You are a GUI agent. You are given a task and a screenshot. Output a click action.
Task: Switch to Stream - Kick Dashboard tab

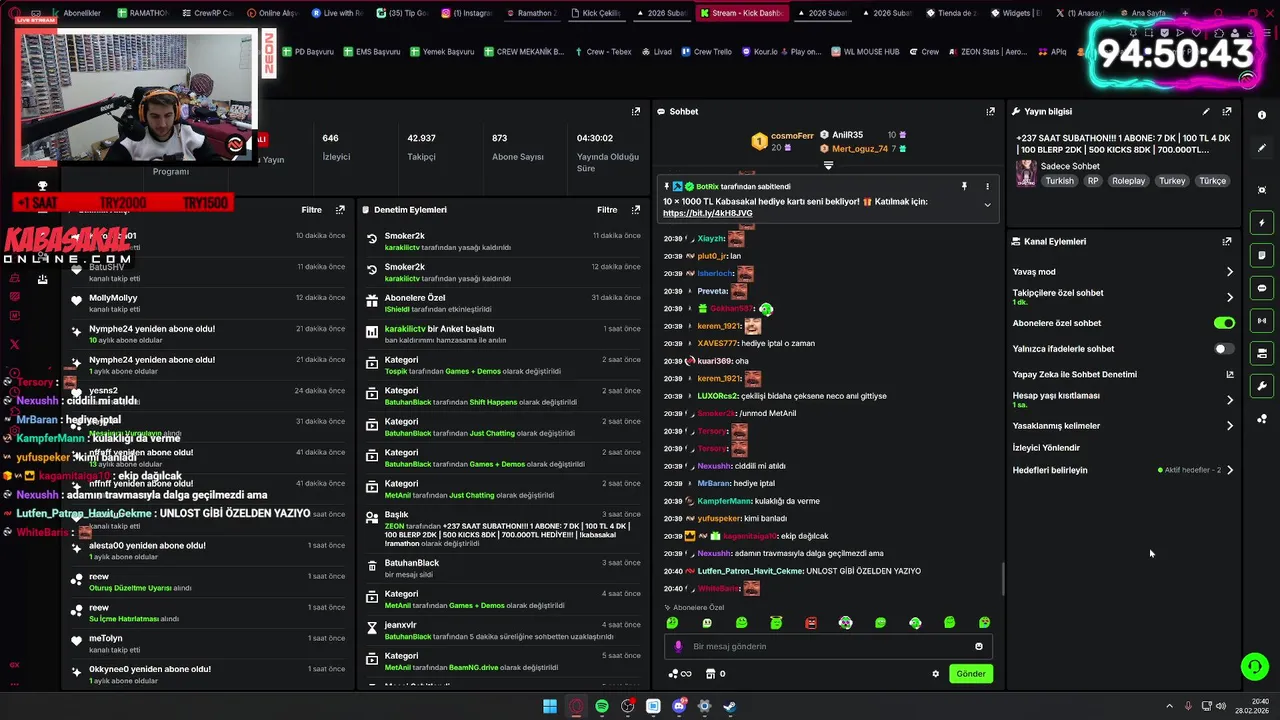pos(740,13)
